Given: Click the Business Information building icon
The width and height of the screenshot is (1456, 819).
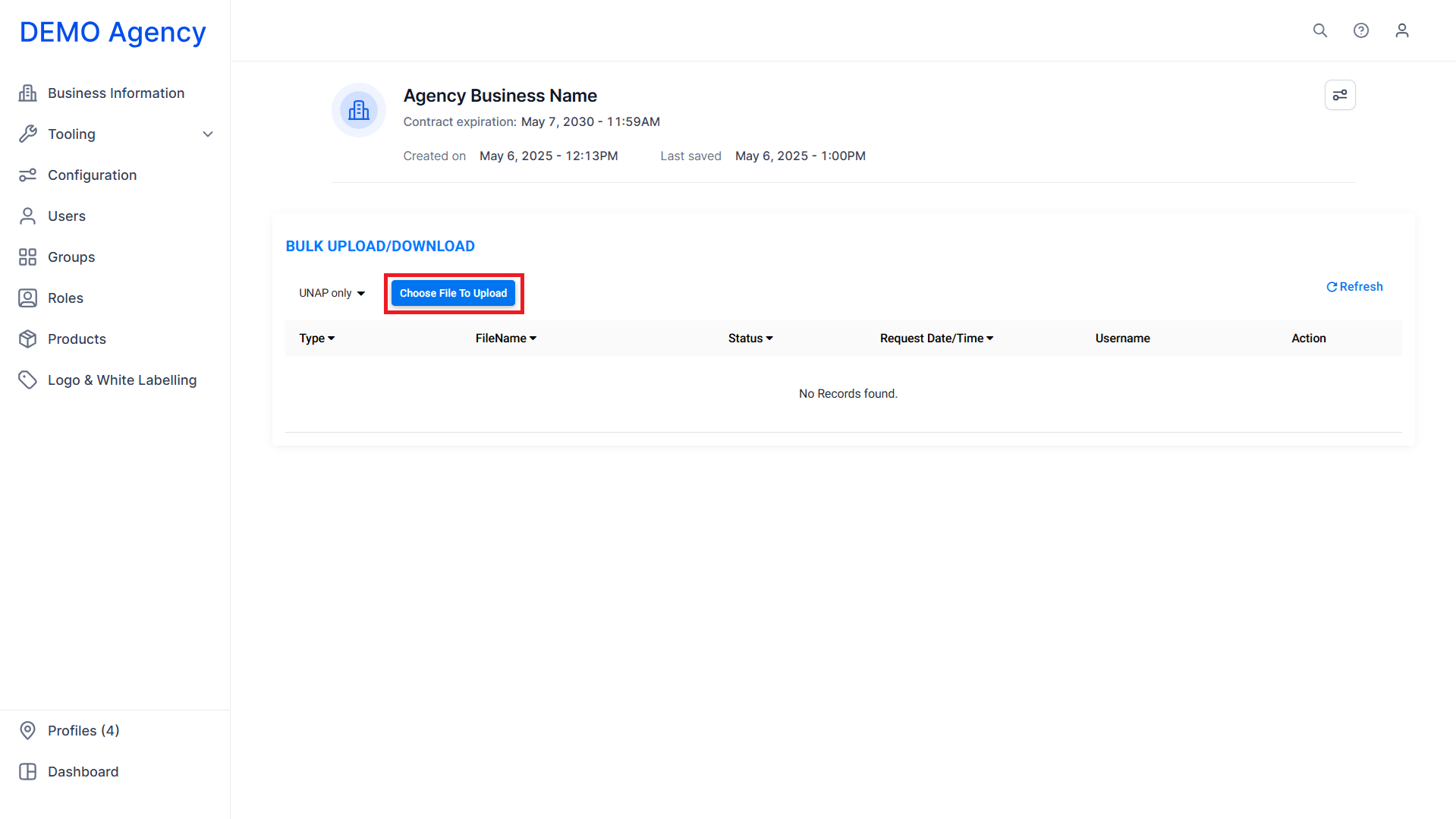Looking at the screenshot, I should (x=28, y=93).
